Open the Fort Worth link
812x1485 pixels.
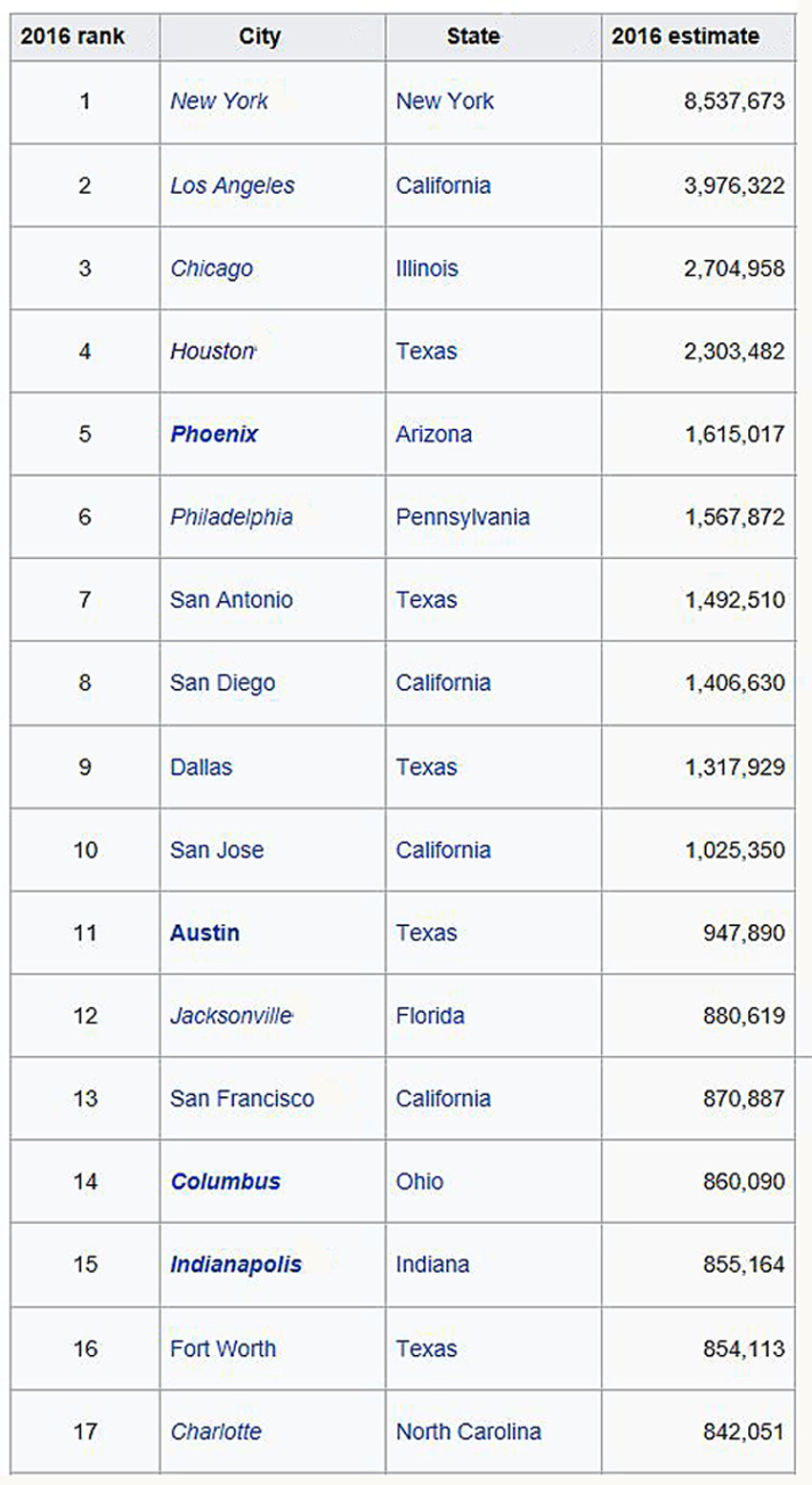click(223, 1348)
